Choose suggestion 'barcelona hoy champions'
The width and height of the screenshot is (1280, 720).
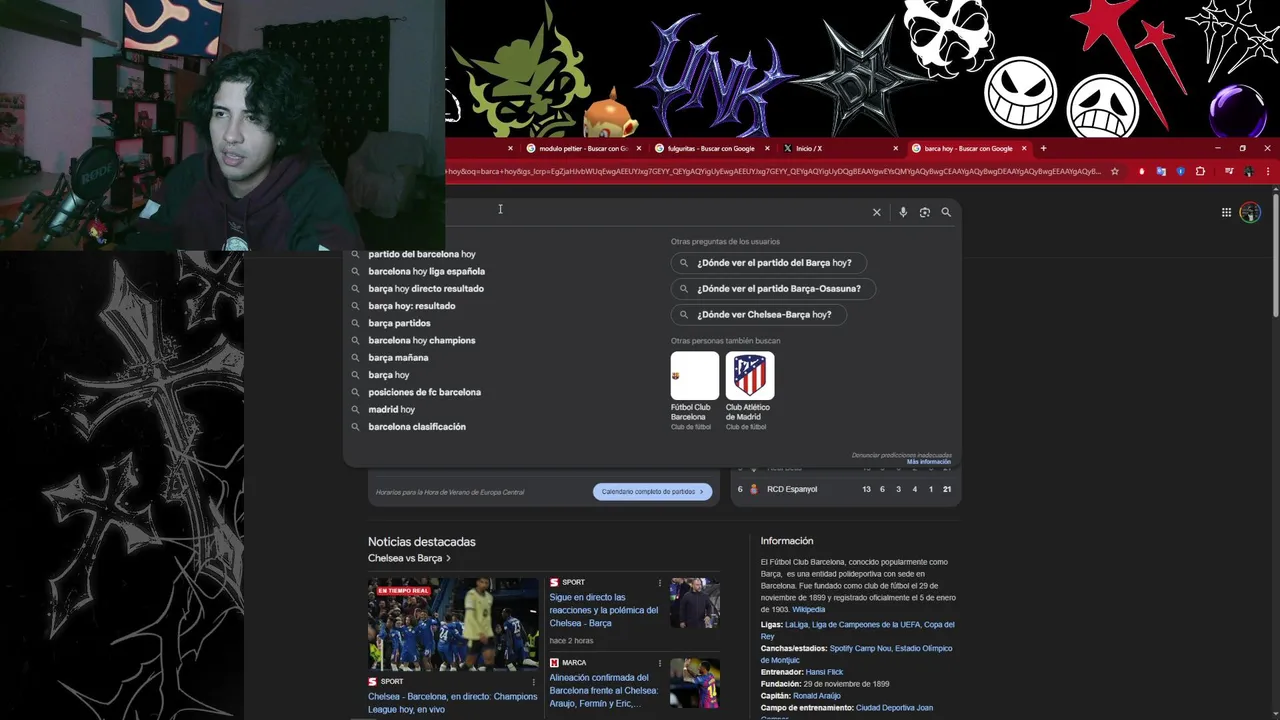tap(421, 340)
